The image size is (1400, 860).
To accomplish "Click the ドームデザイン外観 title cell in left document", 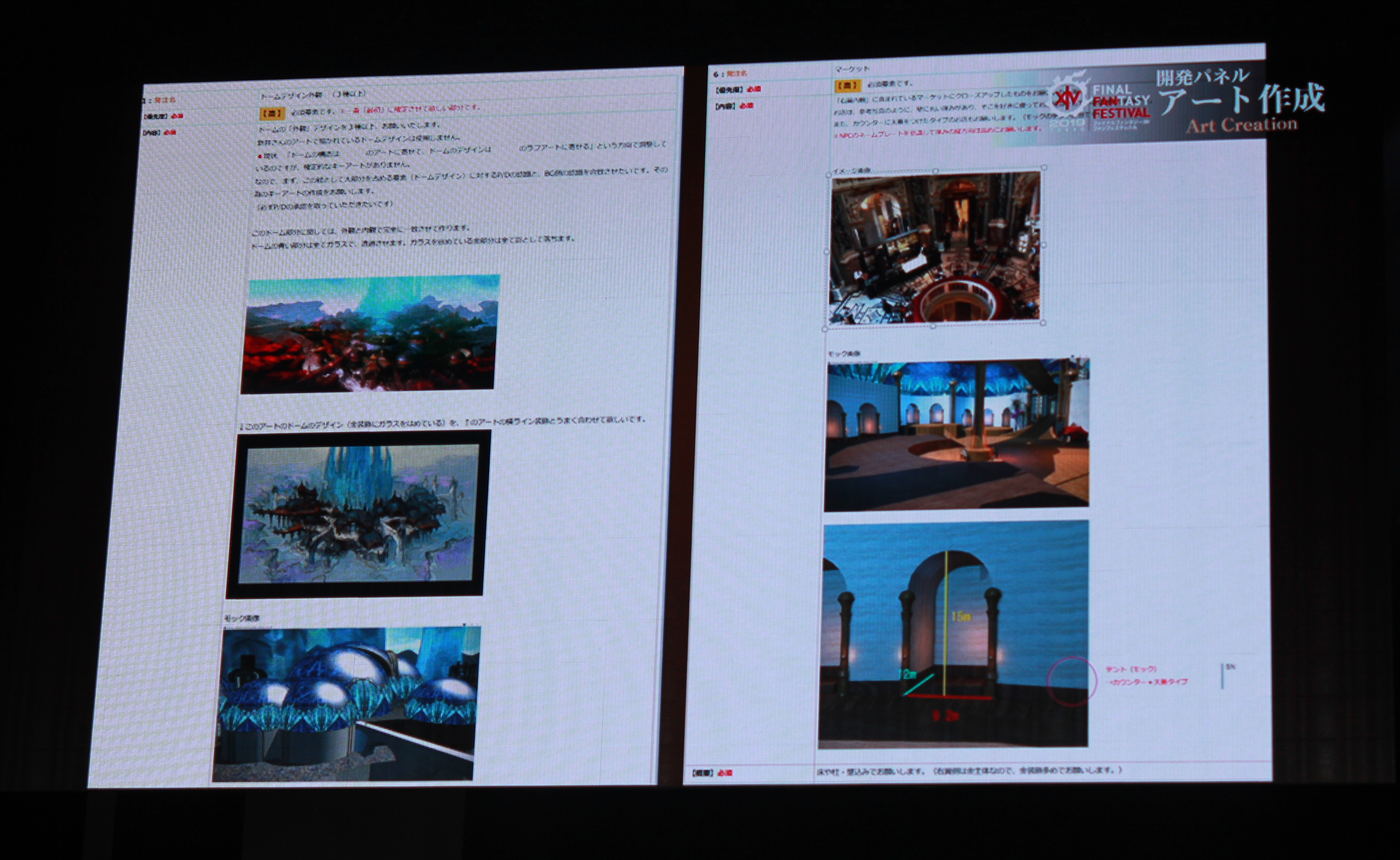I will pos(291,95).
